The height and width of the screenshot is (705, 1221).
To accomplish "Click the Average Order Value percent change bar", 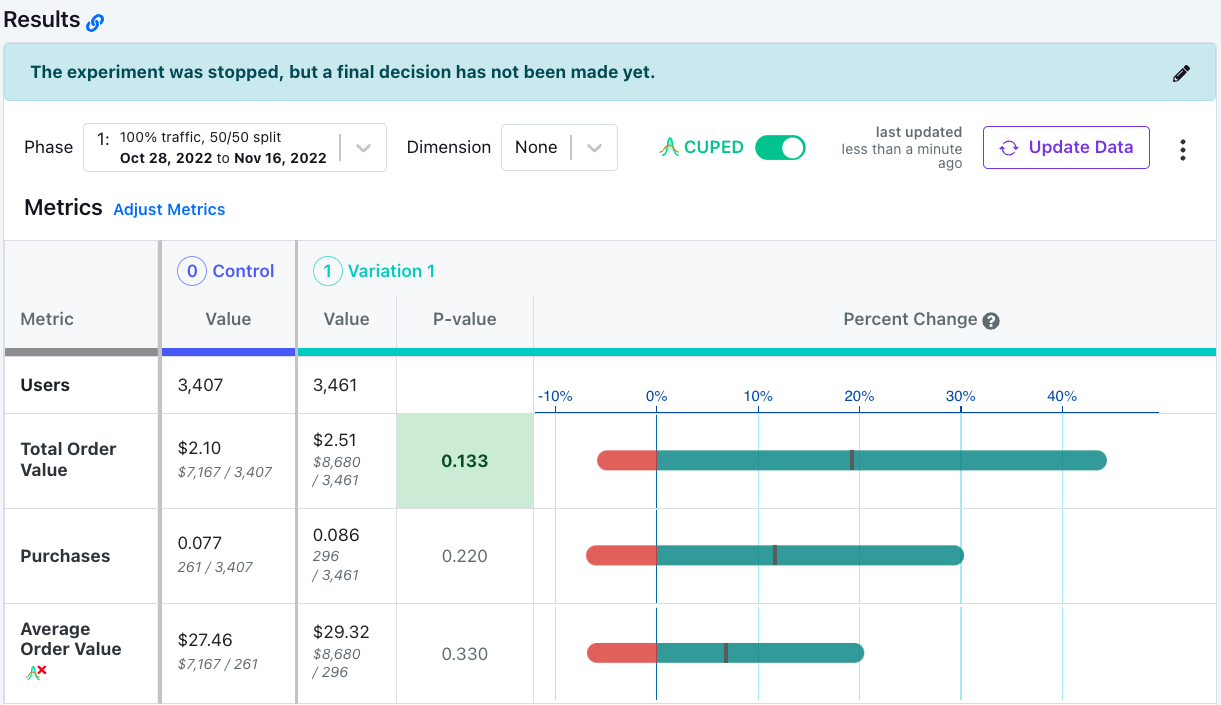I will pos(725,653).
